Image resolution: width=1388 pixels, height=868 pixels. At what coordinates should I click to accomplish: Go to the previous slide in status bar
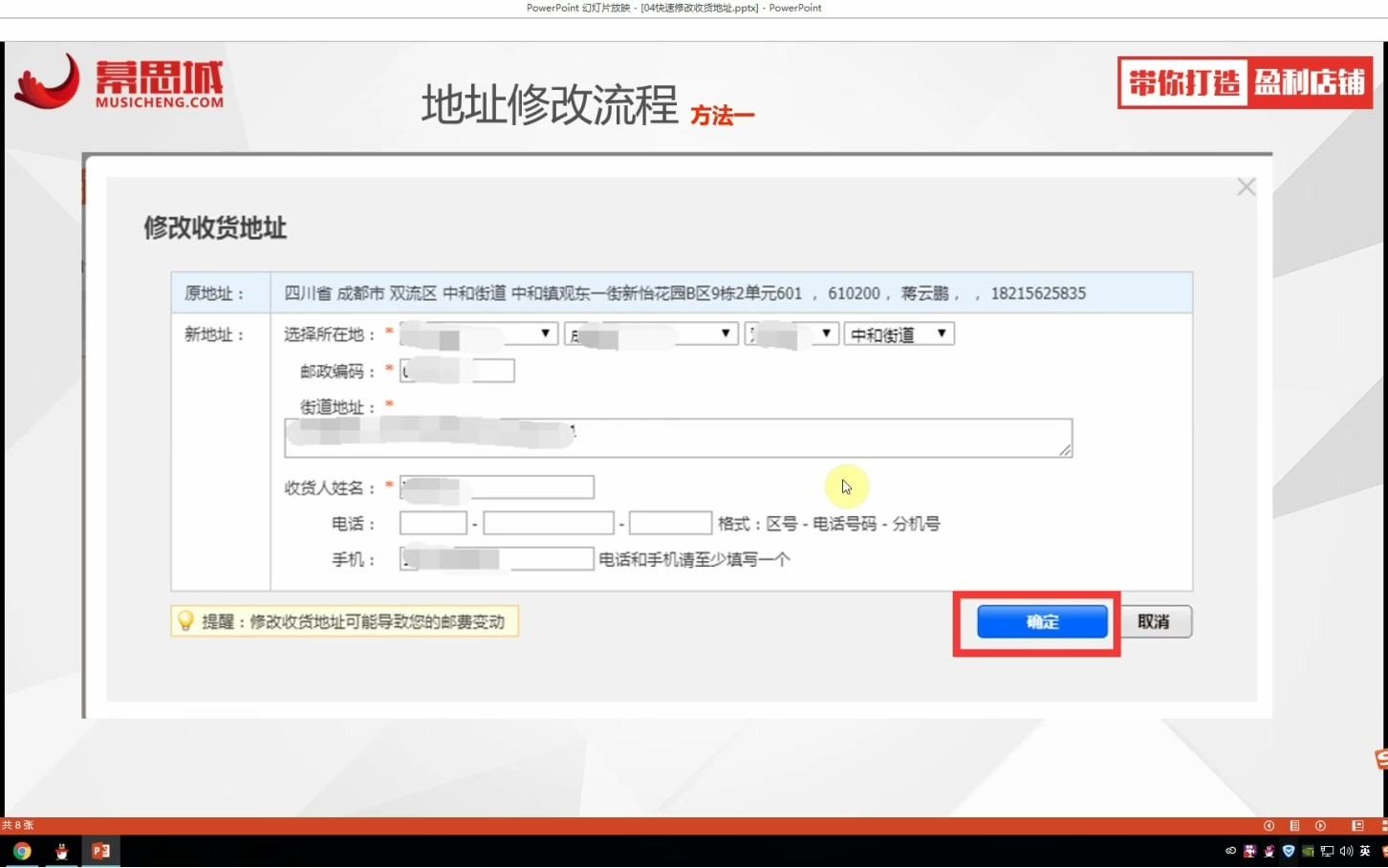1269,826
